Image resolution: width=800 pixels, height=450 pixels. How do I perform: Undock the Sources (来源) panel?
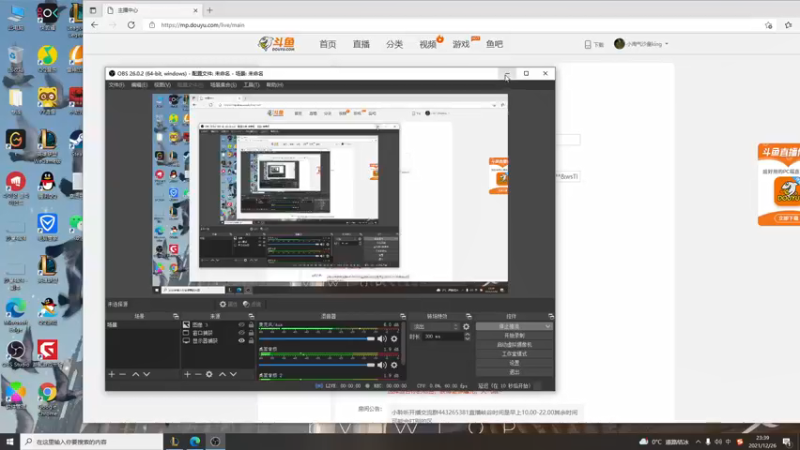click(x=251, y=316)
